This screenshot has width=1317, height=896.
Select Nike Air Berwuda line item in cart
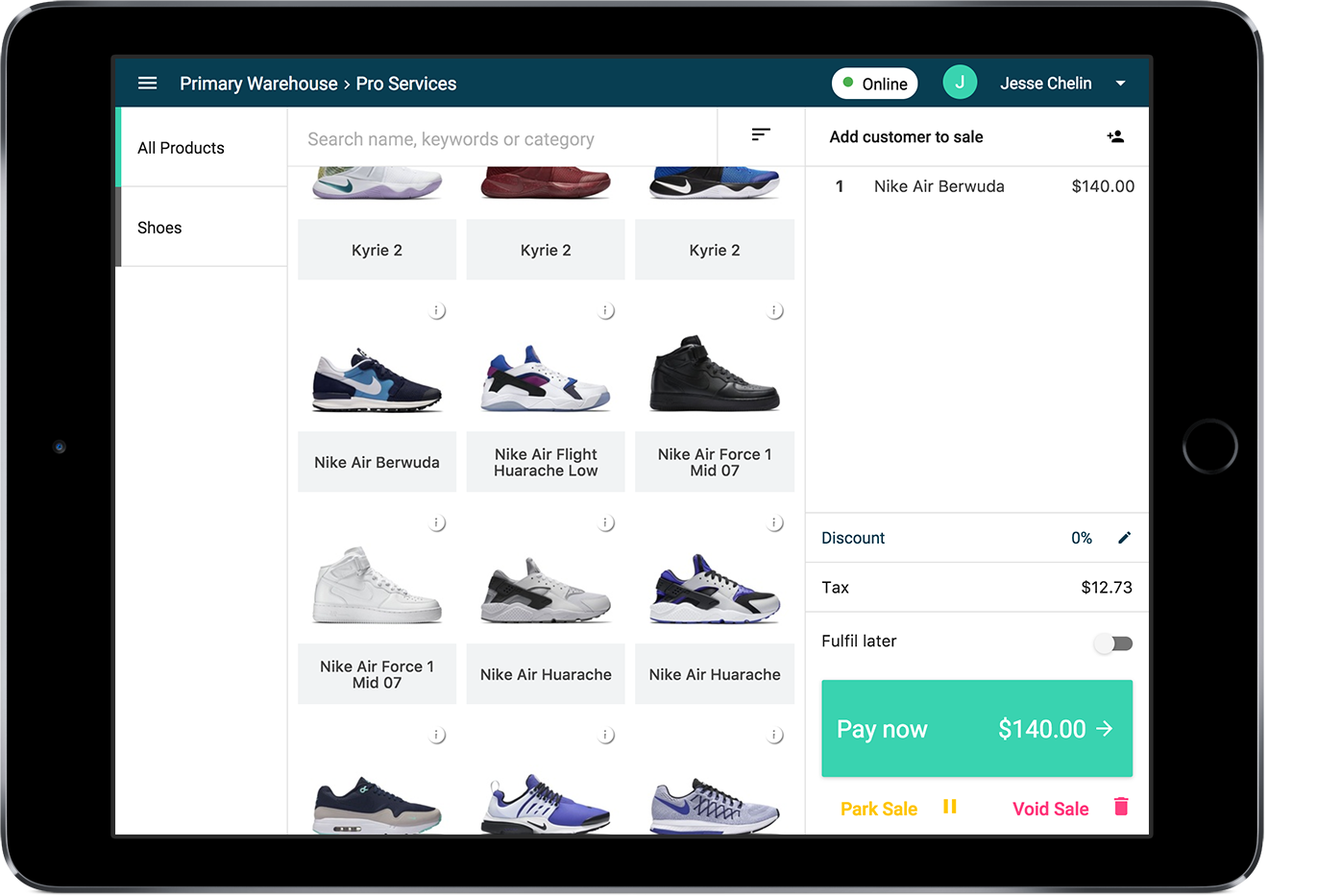click(977, 186)
